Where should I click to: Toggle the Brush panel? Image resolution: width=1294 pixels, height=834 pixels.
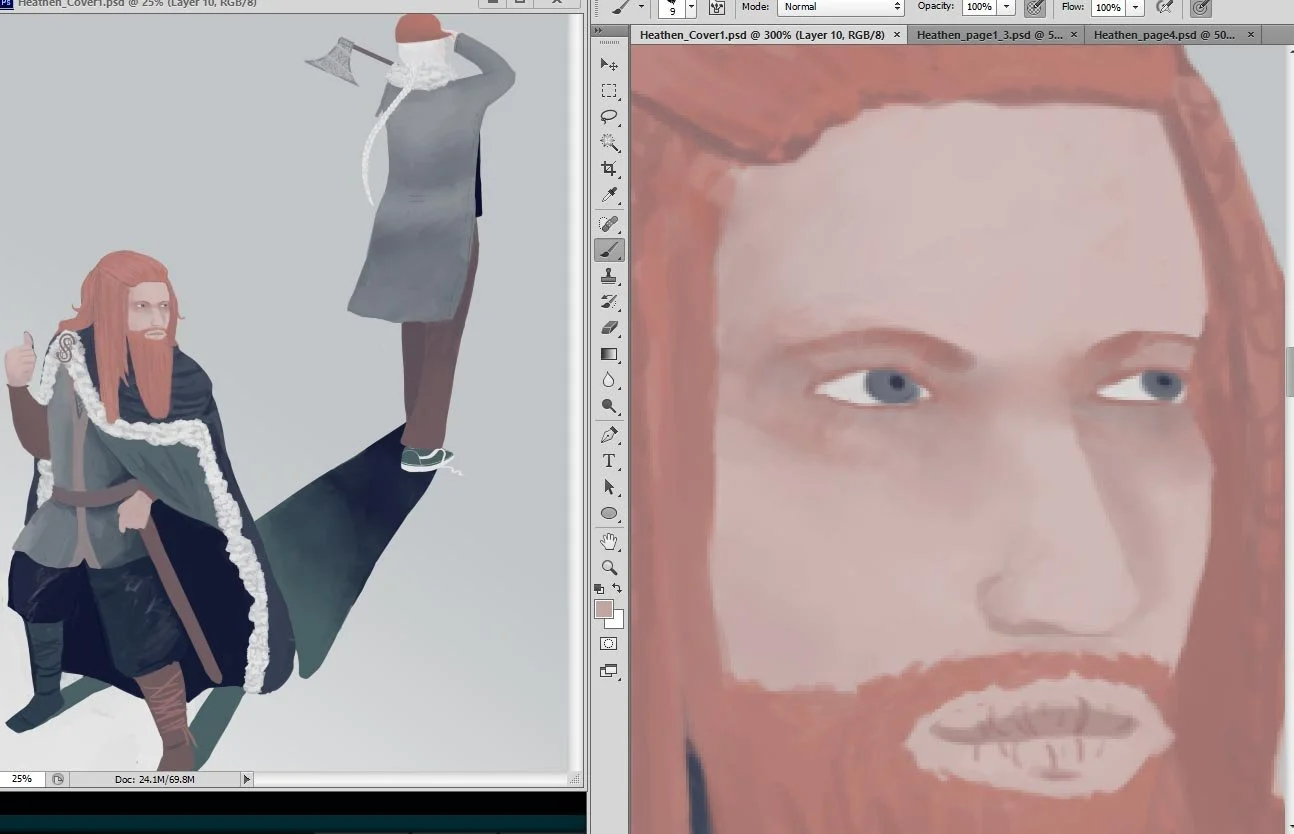click(x=717, y=7)
